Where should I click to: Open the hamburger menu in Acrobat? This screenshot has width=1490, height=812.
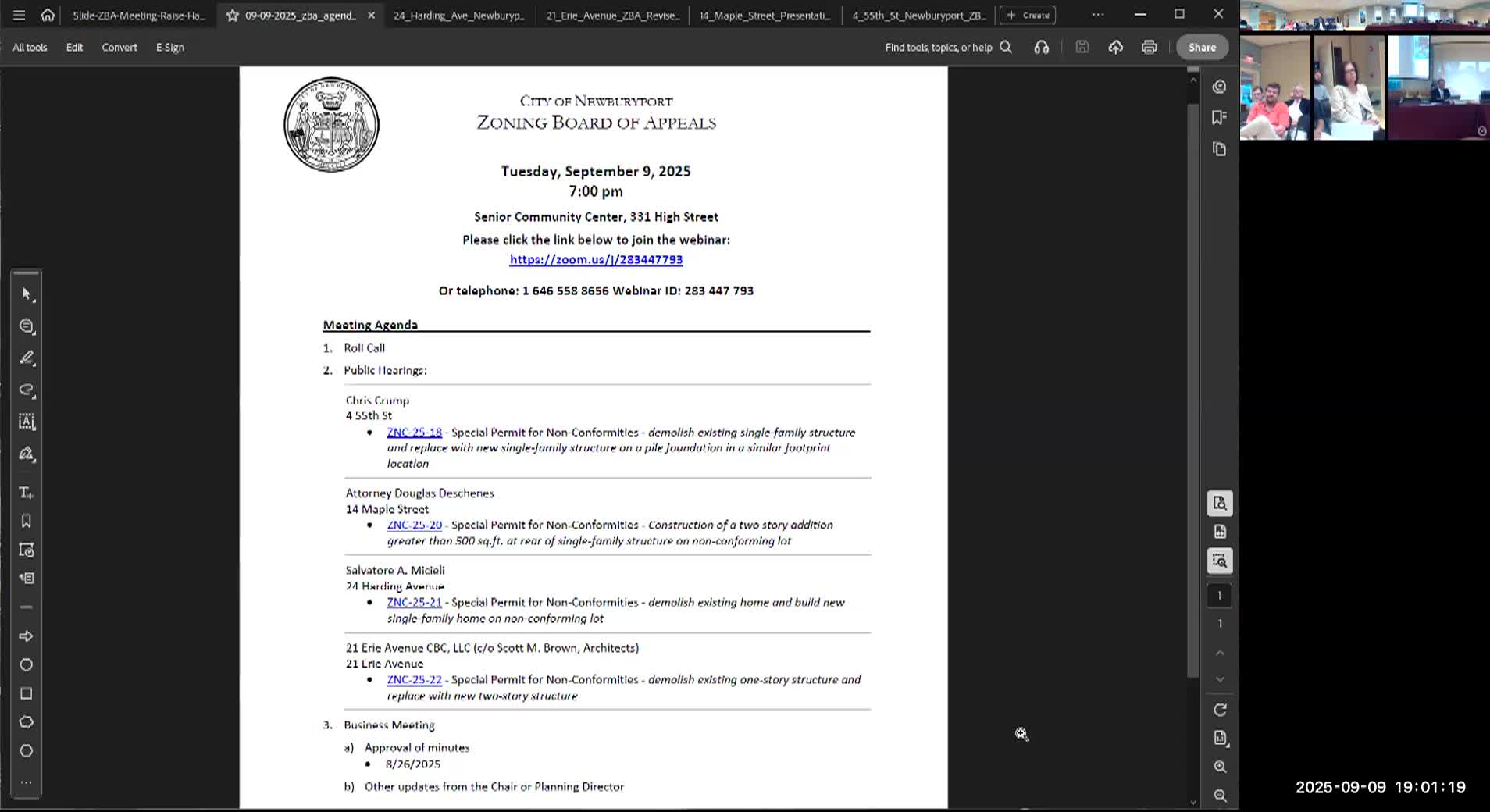[19, 15]
